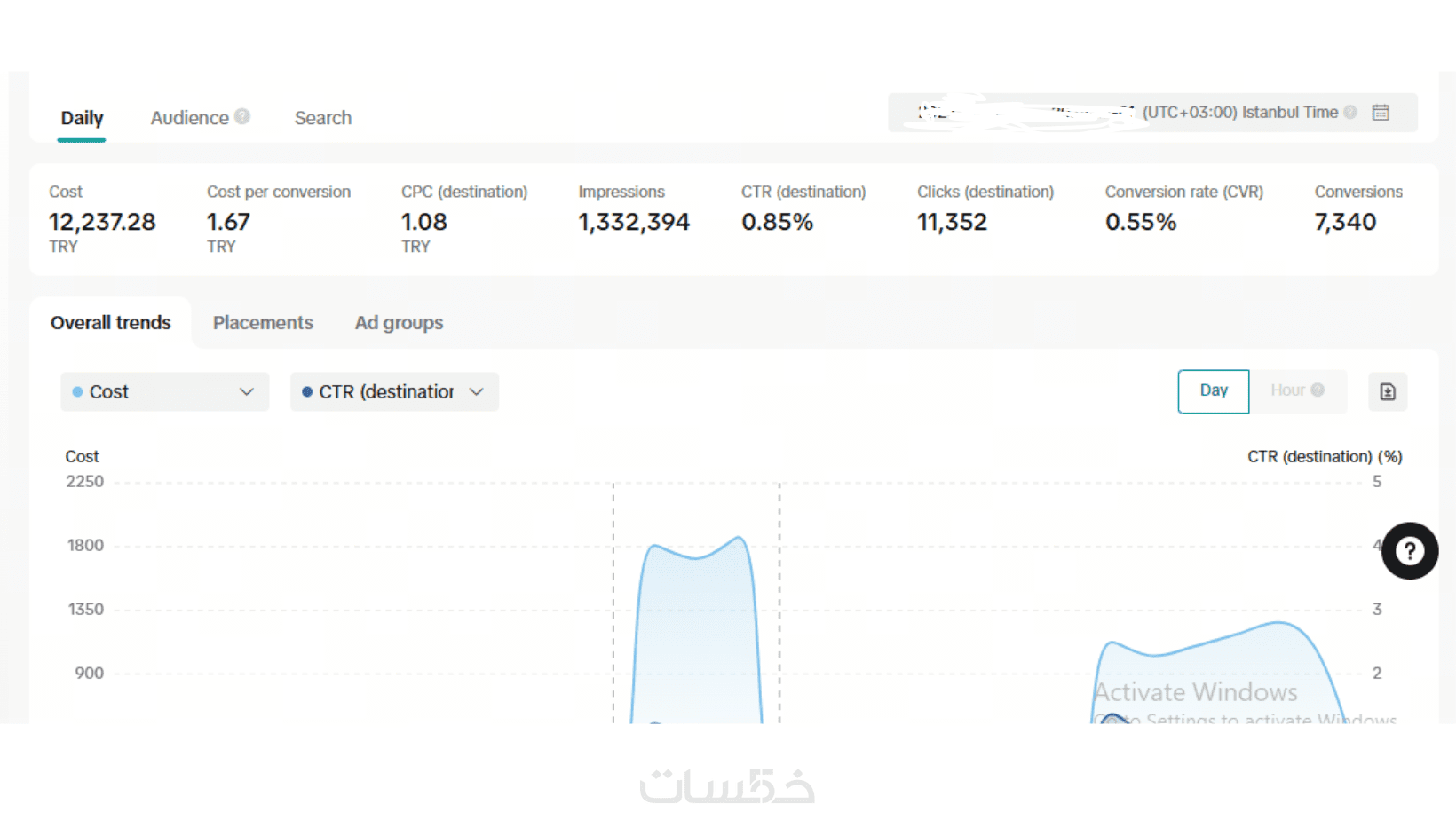The width and height of the screenshot is (1456, 820).
Task: Click the cost peak on the chart
Action: coord(739,538)
